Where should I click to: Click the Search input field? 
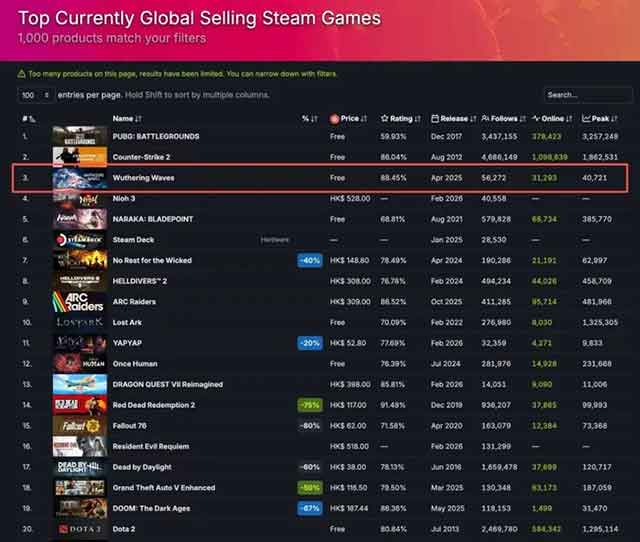(x=587, y=95)
